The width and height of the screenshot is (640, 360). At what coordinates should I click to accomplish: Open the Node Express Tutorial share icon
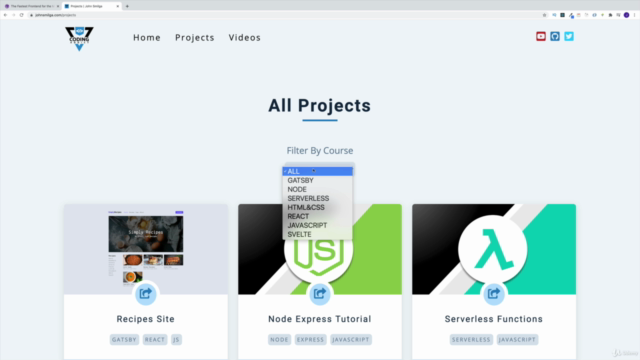pyautogui.click(x=320, y=293)
